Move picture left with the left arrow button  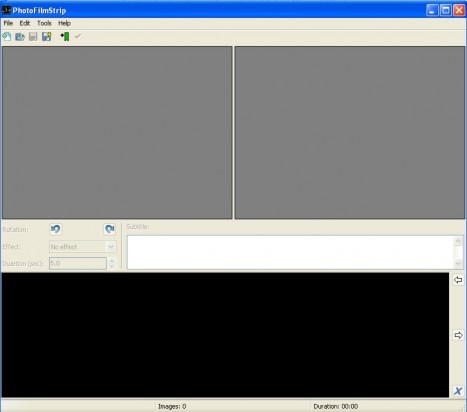tap(458, 280)
